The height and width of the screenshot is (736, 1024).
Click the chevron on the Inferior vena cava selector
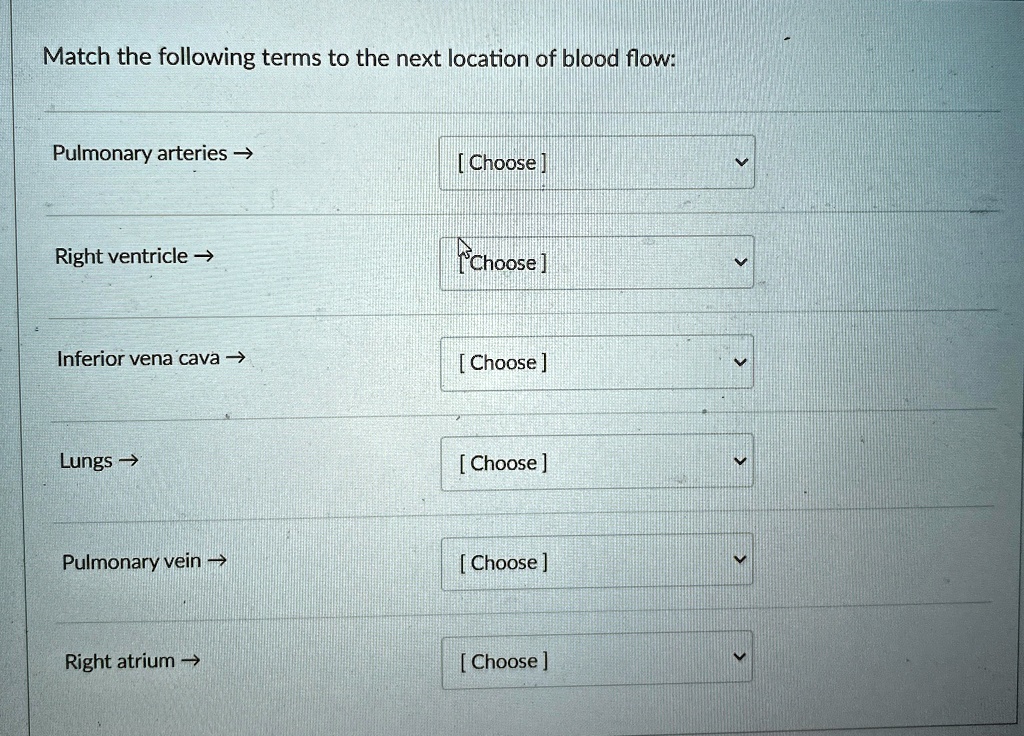740,360
